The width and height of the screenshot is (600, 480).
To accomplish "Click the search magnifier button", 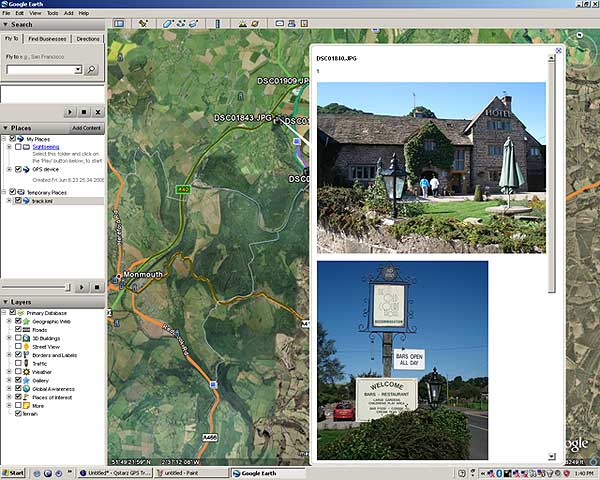I will (x=91, y=70).
